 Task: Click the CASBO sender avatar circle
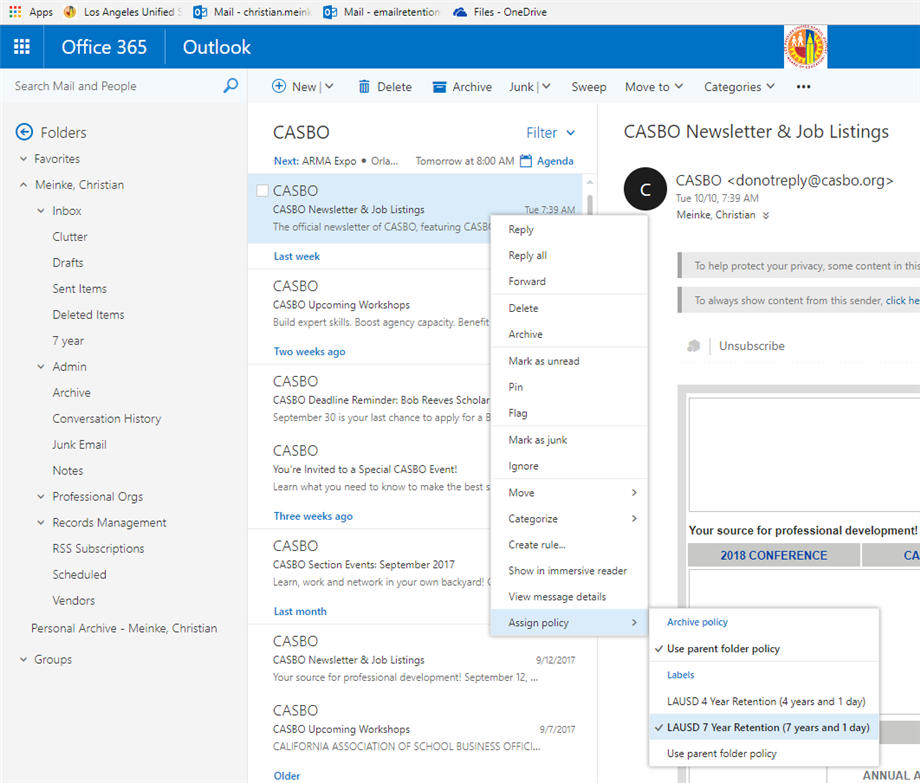coord(645,189)
